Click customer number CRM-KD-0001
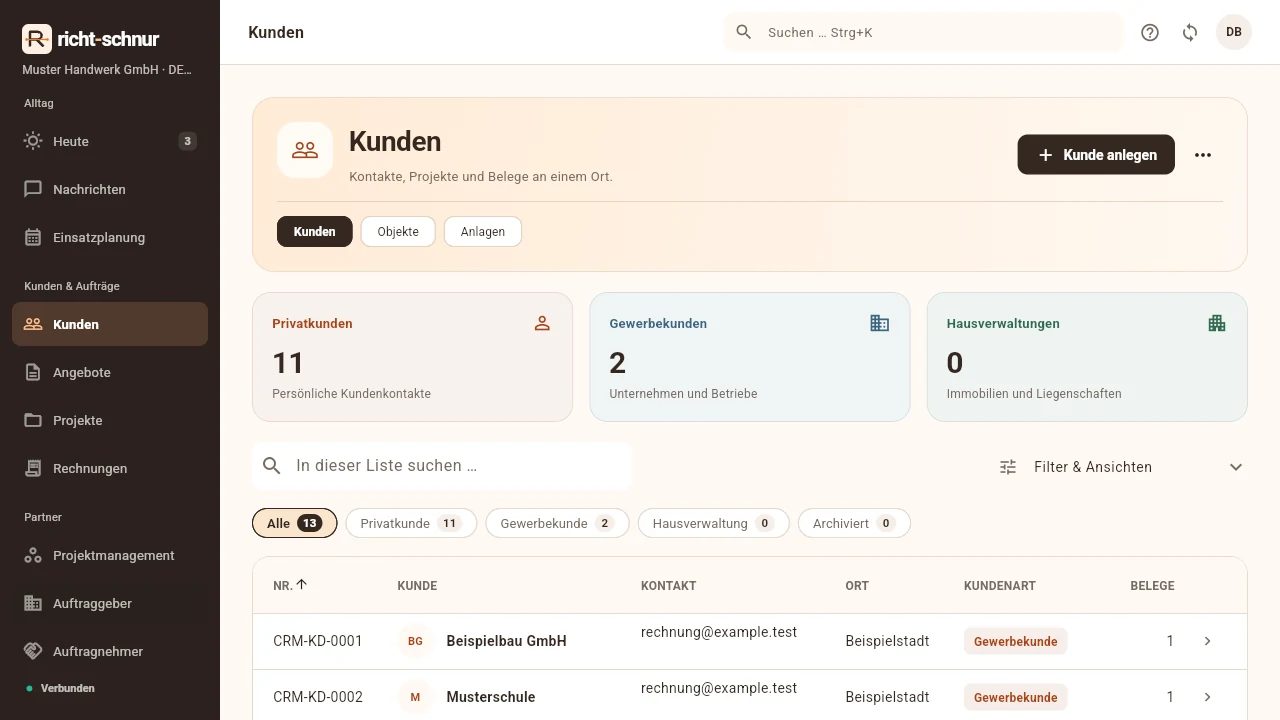The image size is (1280, 720). [318, 641]
